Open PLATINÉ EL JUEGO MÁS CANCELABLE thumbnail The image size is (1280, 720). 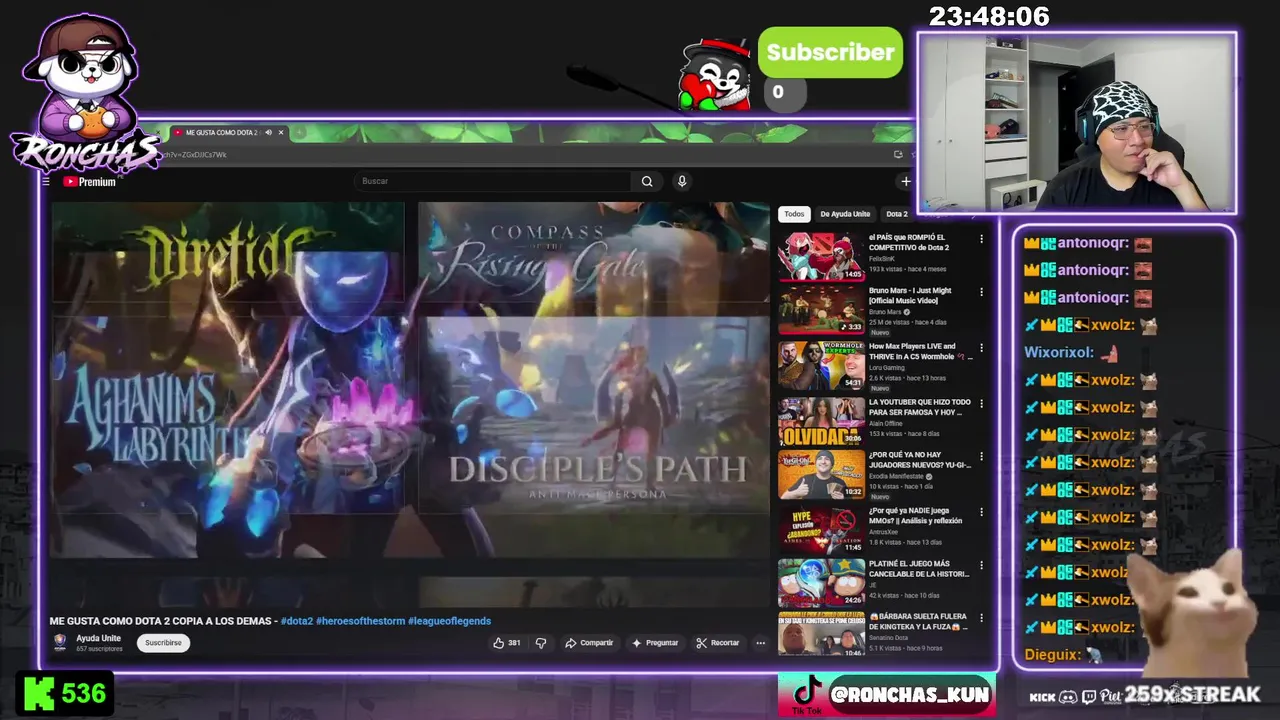point(821,583)
